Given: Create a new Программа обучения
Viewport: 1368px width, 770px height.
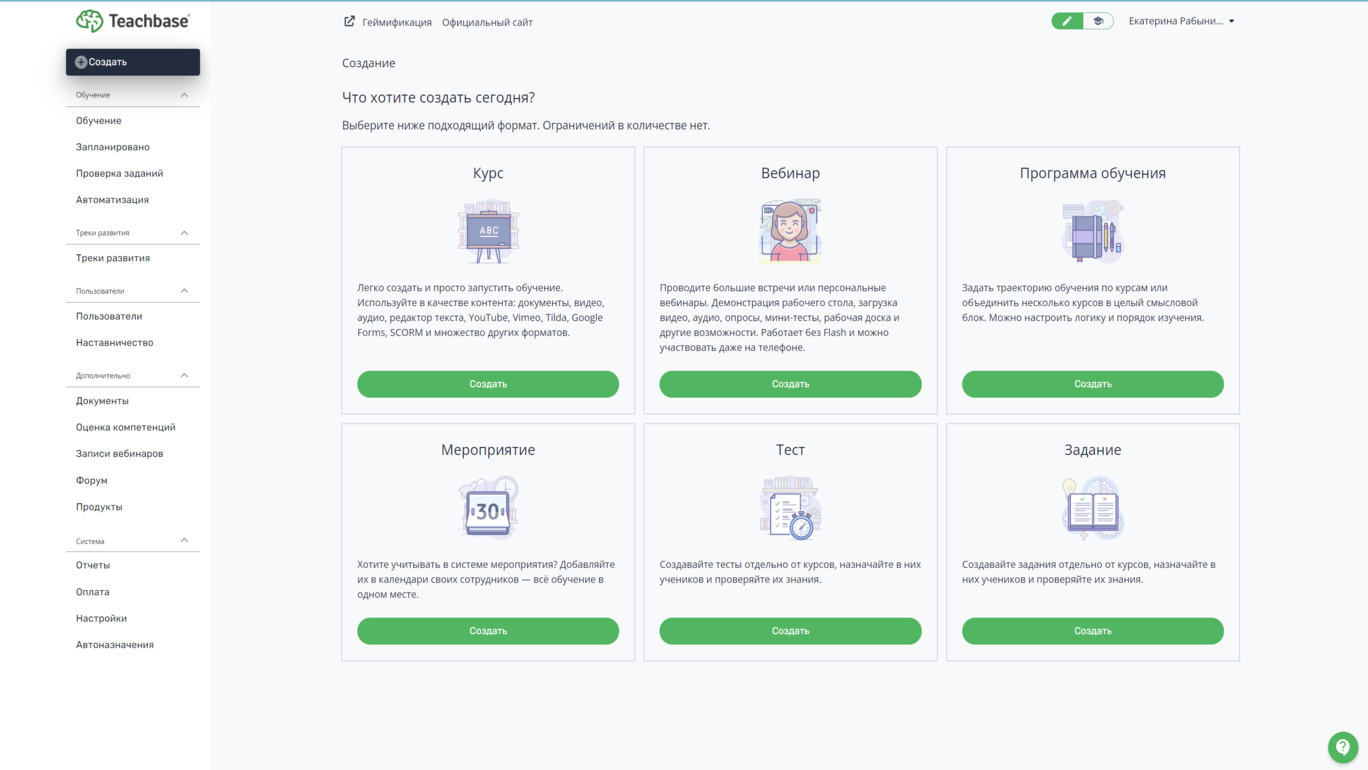Looking at the screenshot, I should click(x=1092, y=384).
